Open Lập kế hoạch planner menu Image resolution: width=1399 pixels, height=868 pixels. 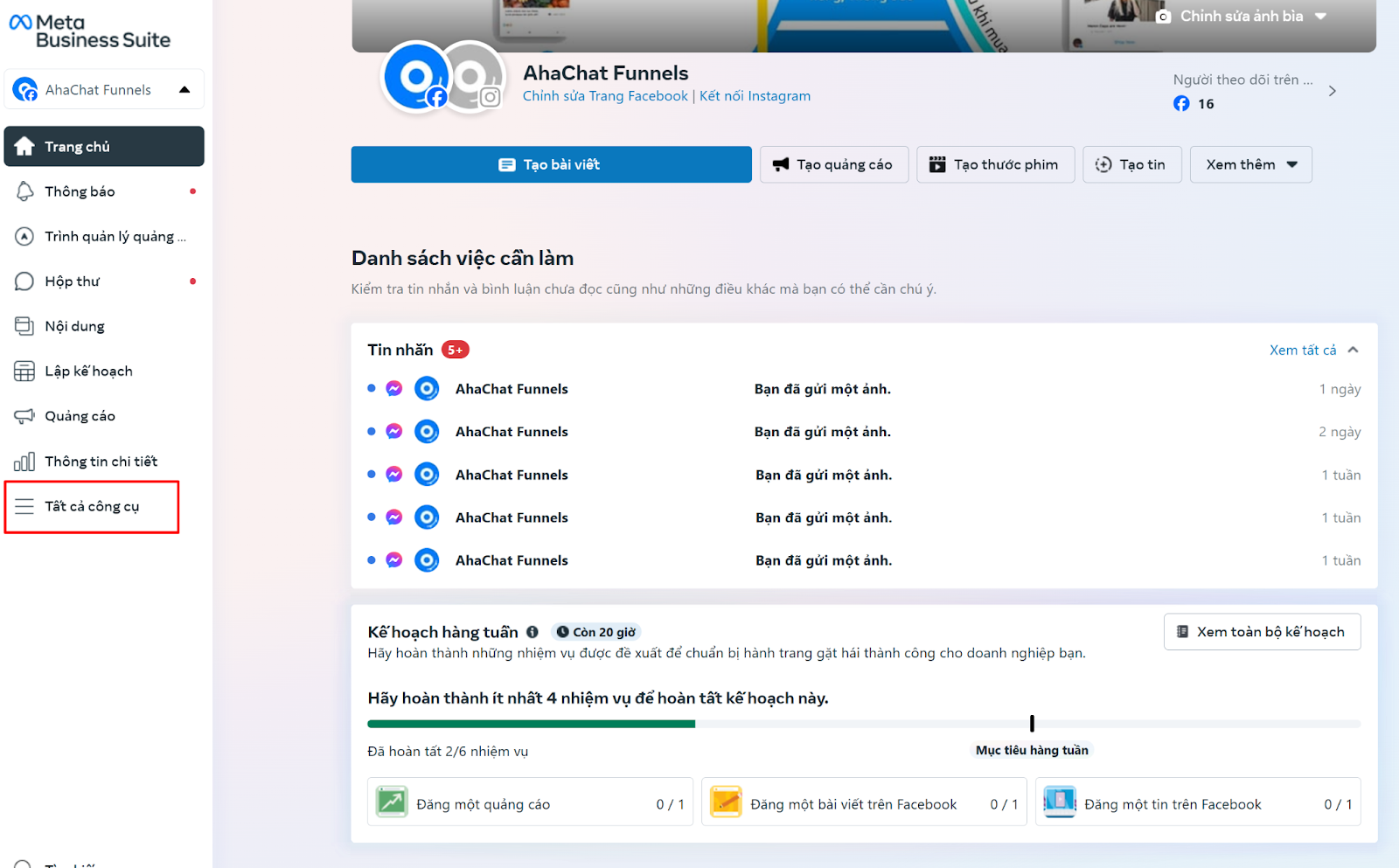pos(104,371)
